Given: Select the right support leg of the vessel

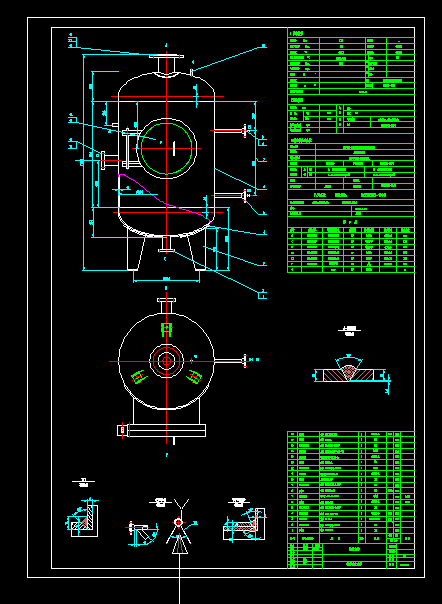Looking at the screenshot, I should pos(197,250).
